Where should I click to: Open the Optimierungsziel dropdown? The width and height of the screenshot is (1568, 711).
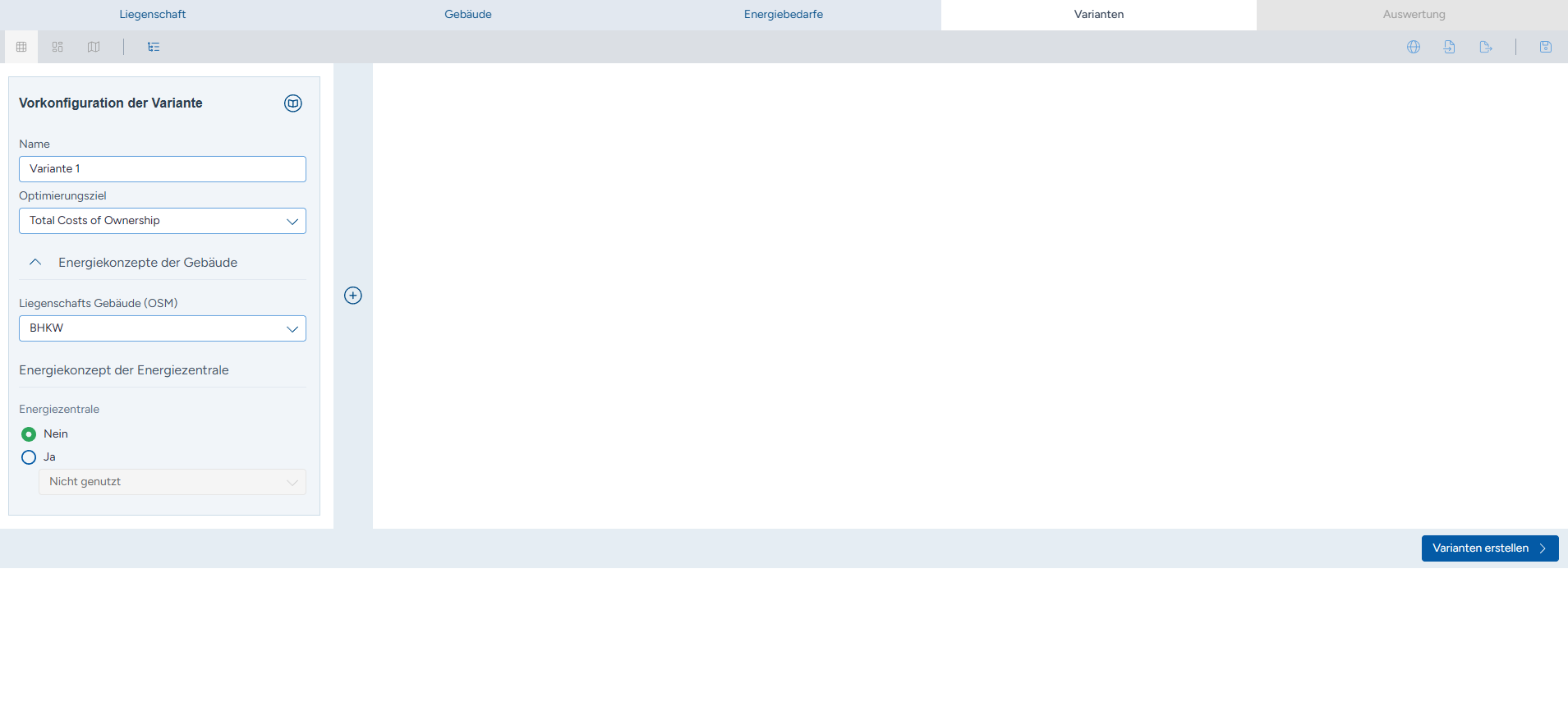click(x=163, y=221)
